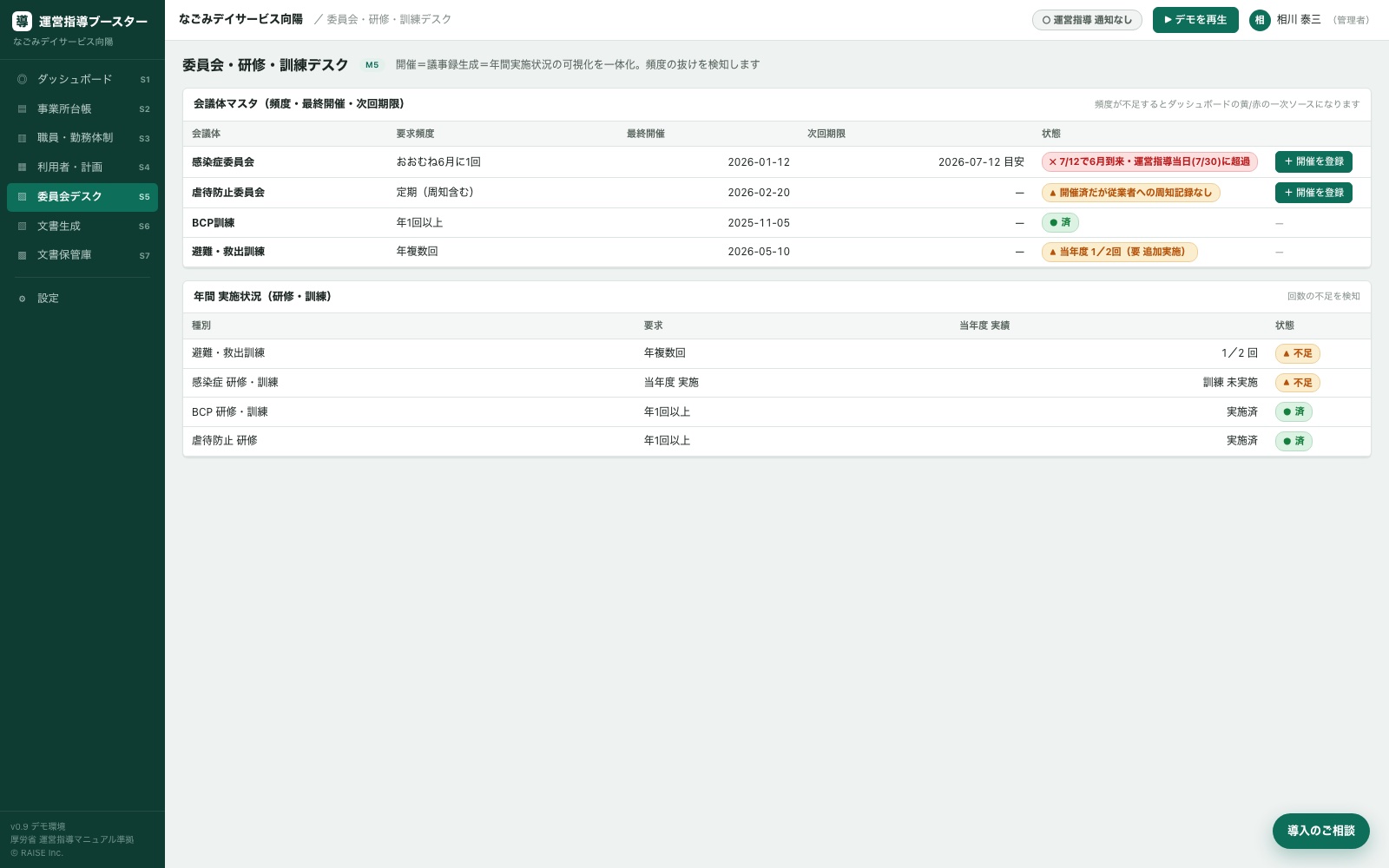Click the red 7/12で6月到来 overdue status badge
This screenshot has height=868, width=1389.
click(x=1149, y=161)
